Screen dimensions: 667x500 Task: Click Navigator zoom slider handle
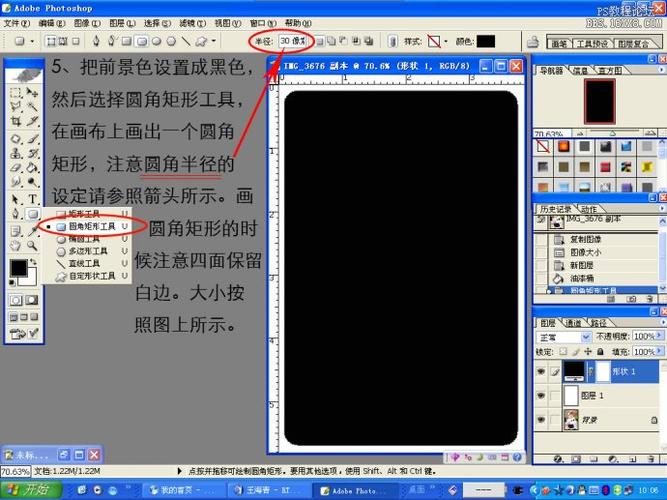coord(612,134)
